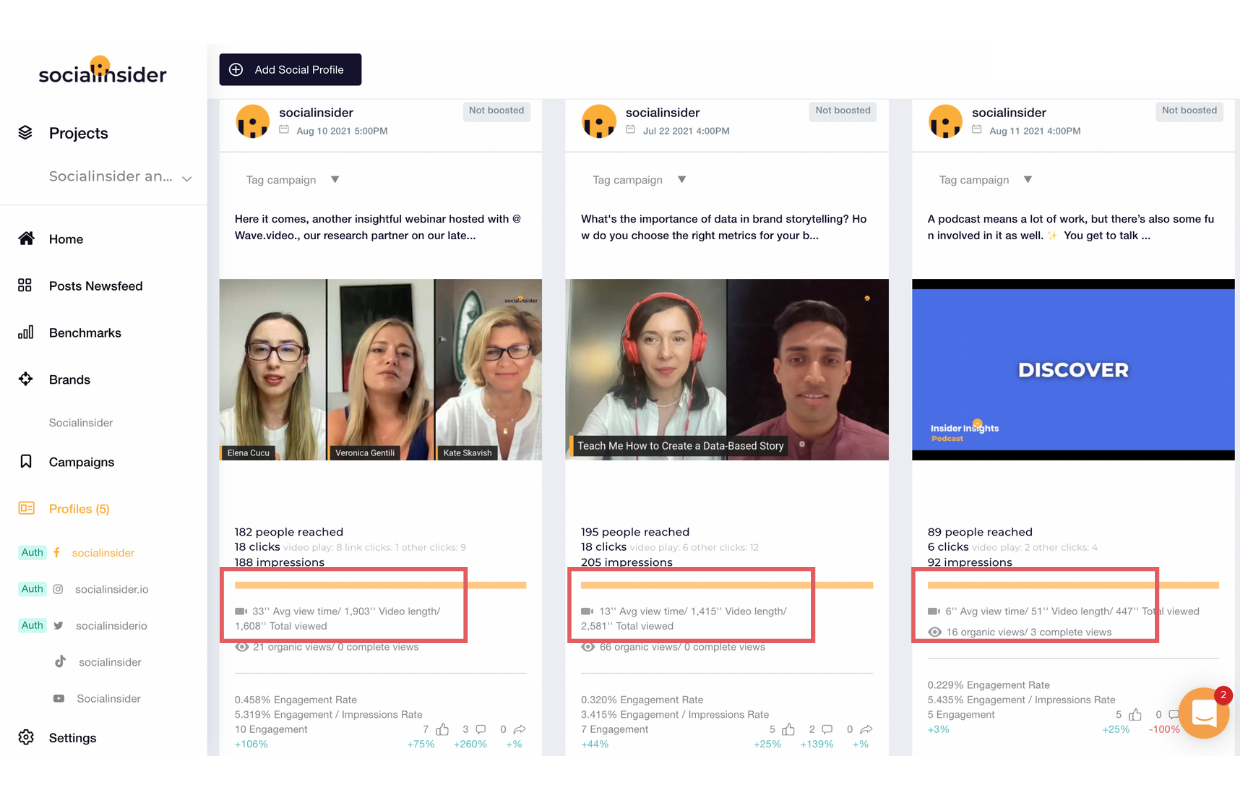Click the post text starting 'What's the importance of data'
This screenshot has height=800, width=1240.
(x=724, y=228)
